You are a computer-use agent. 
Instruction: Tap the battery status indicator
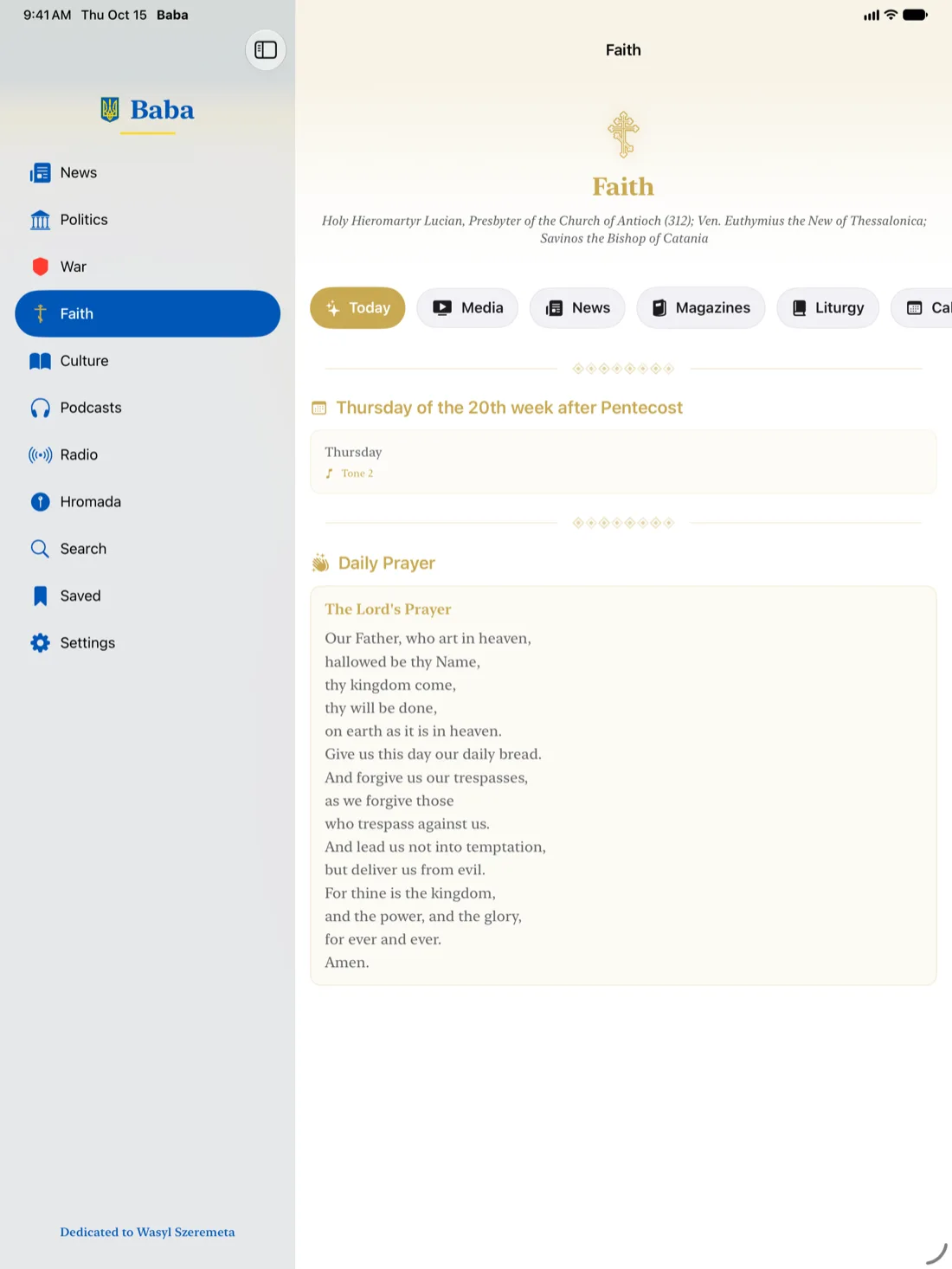pos(915,15)
